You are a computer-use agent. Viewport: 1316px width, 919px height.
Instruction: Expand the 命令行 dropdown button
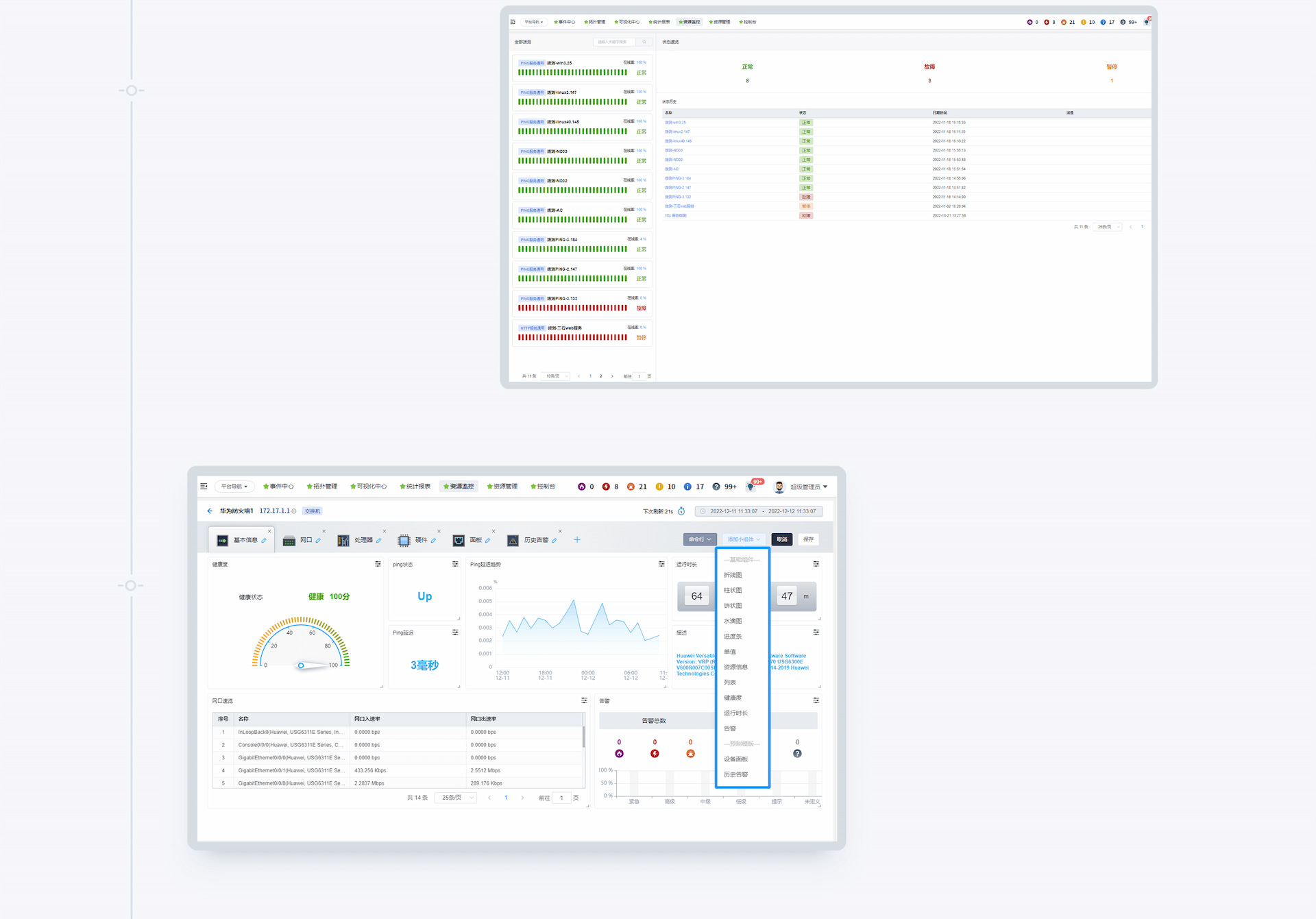click(x=700, y=539)
